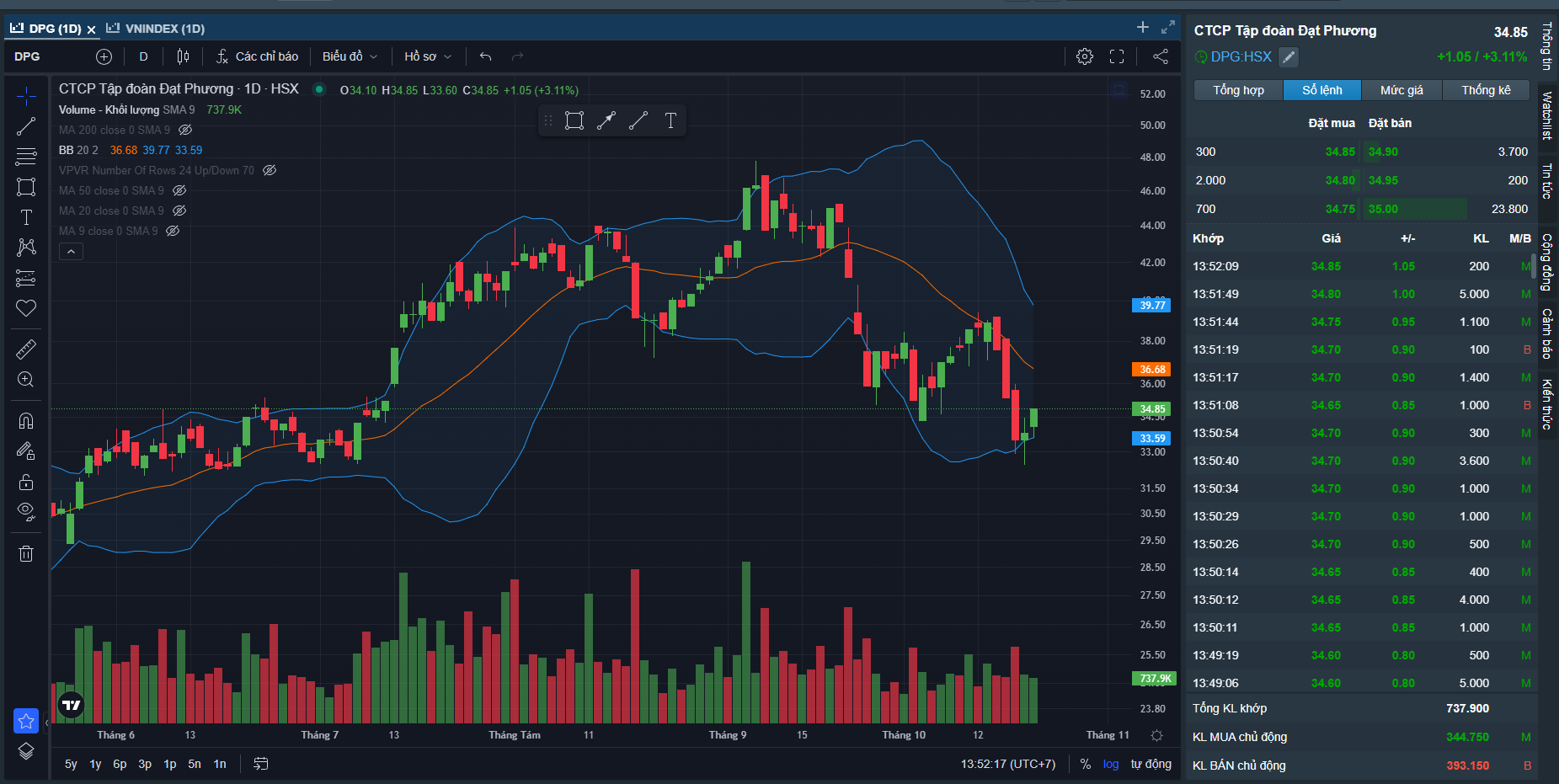The image size is (1559, 784).
Task: Show the hidden VPVR indicator
Action: click(270, 170)
